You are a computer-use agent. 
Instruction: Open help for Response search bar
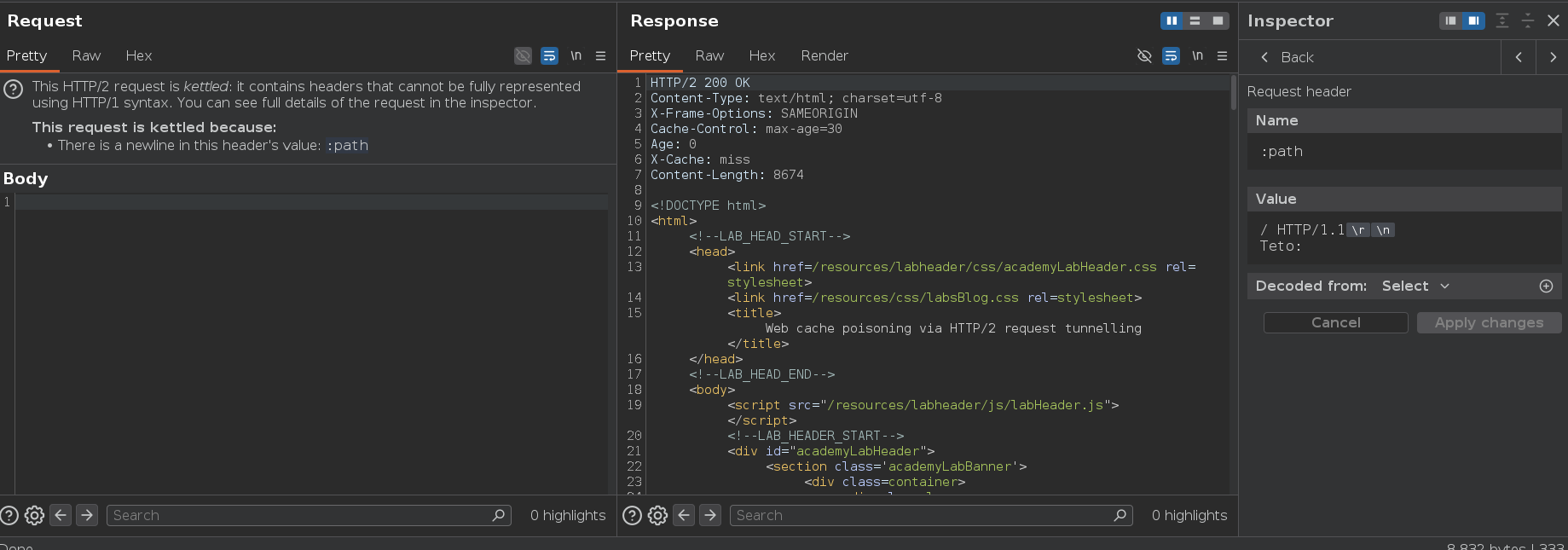click(632, 515)
